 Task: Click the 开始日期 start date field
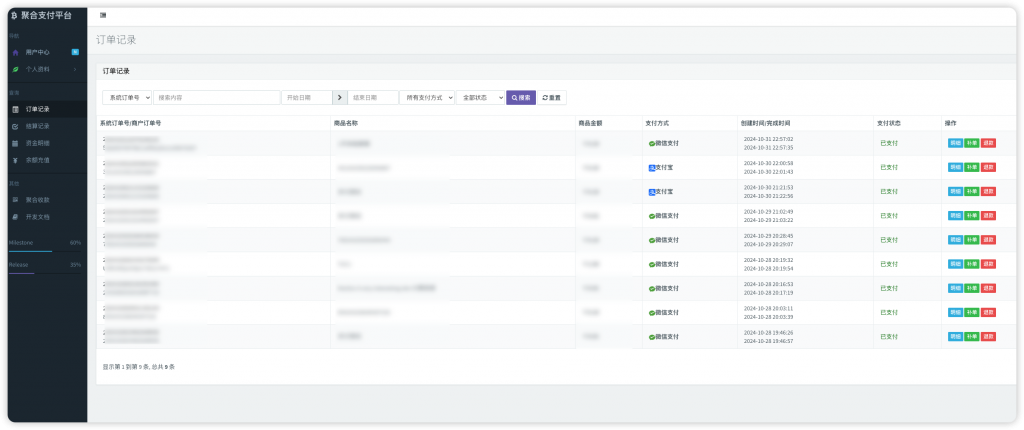click(x=307, y=97)
